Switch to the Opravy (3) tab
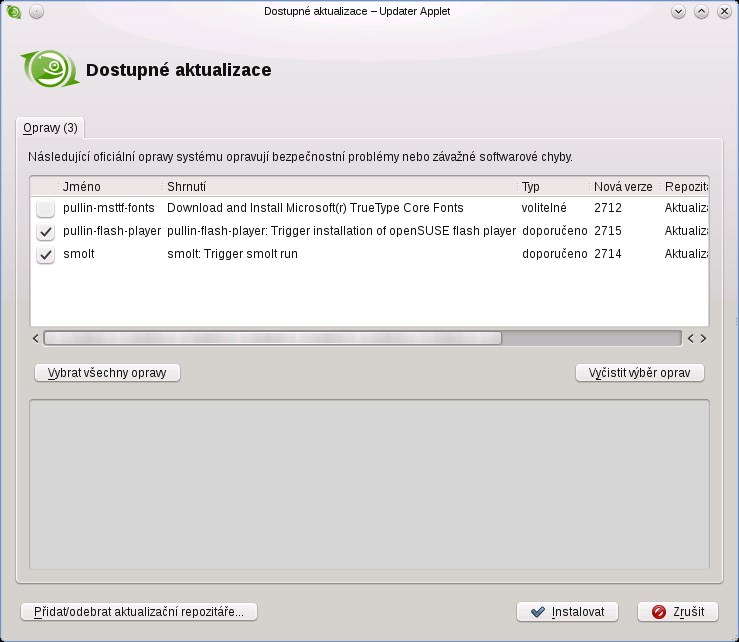Image resolution: width=739 pixels, height=642 pixels. (50, 128)
